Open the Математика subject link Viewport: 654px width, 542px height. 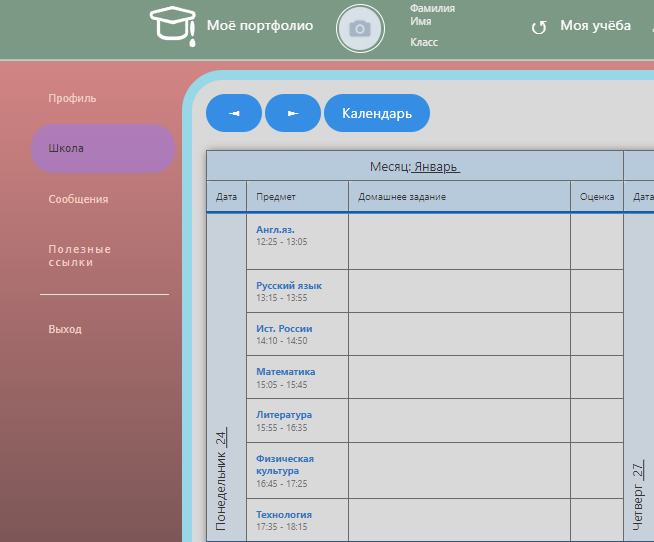285,371
